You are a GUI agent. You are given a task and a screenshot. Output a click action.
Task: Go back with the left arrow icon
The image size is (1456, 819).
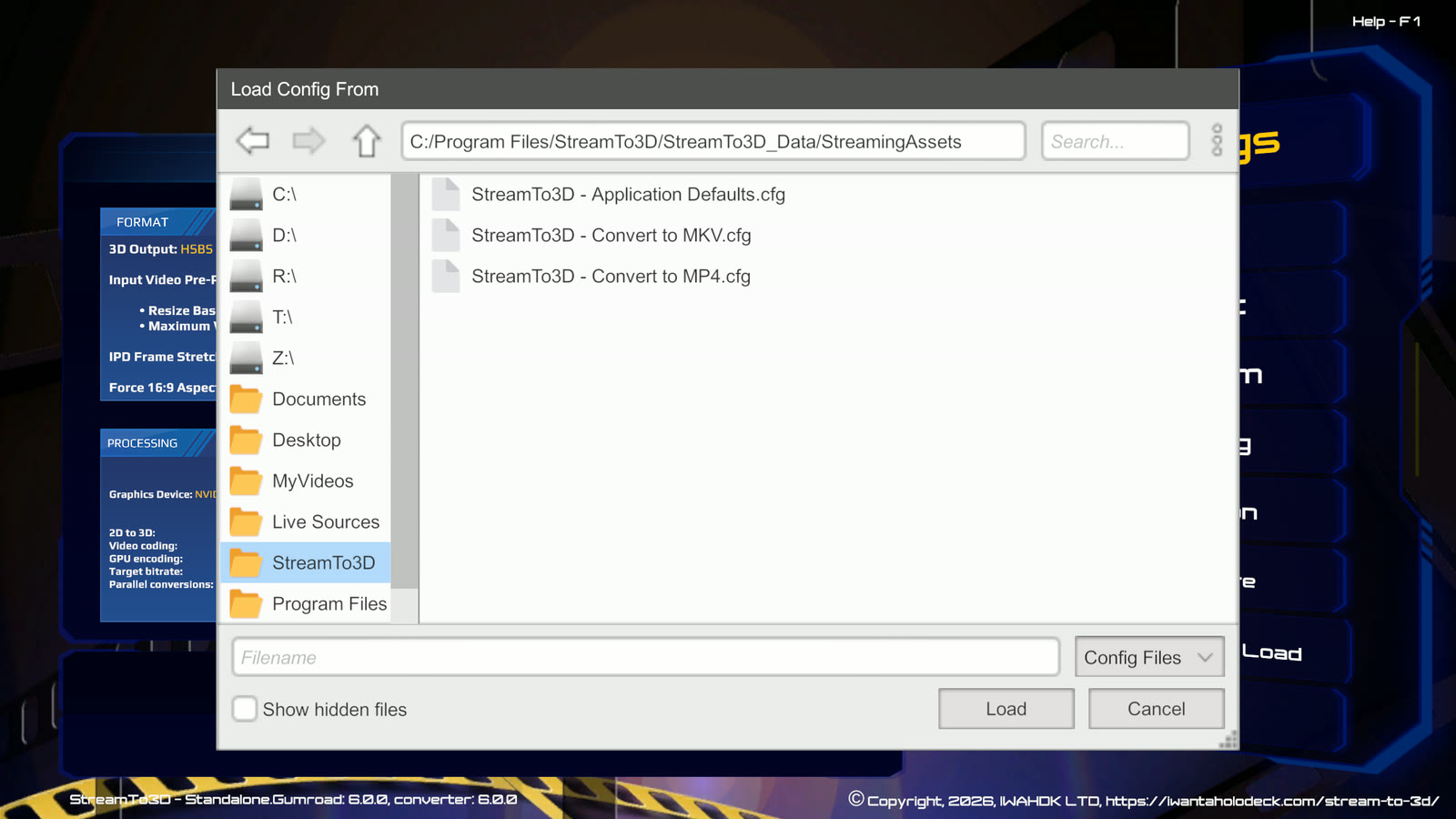(253, 141)
